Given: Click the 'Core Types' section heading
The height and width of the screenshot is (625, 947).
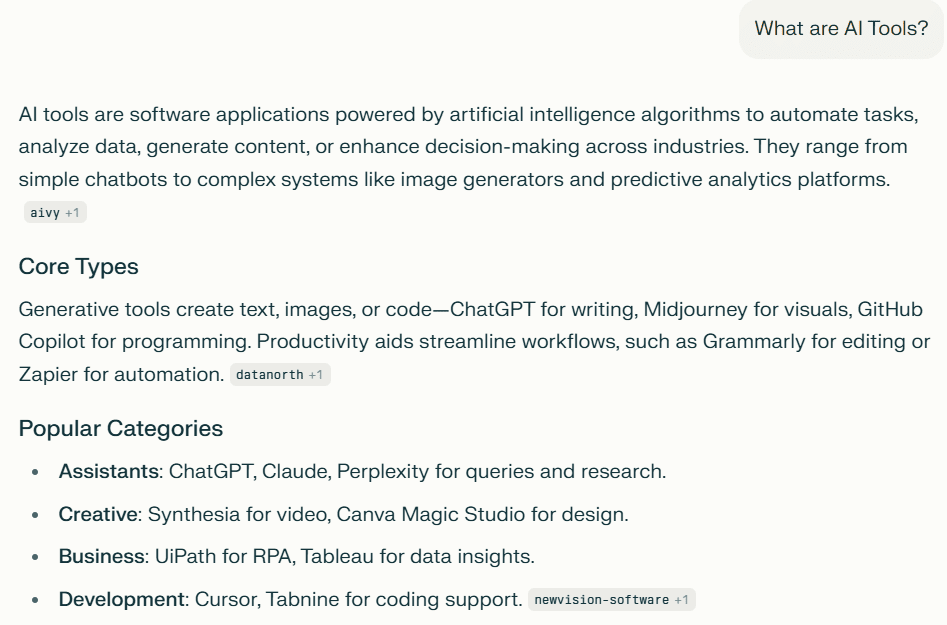Looking at the screenshot, I should click(78, 267).
